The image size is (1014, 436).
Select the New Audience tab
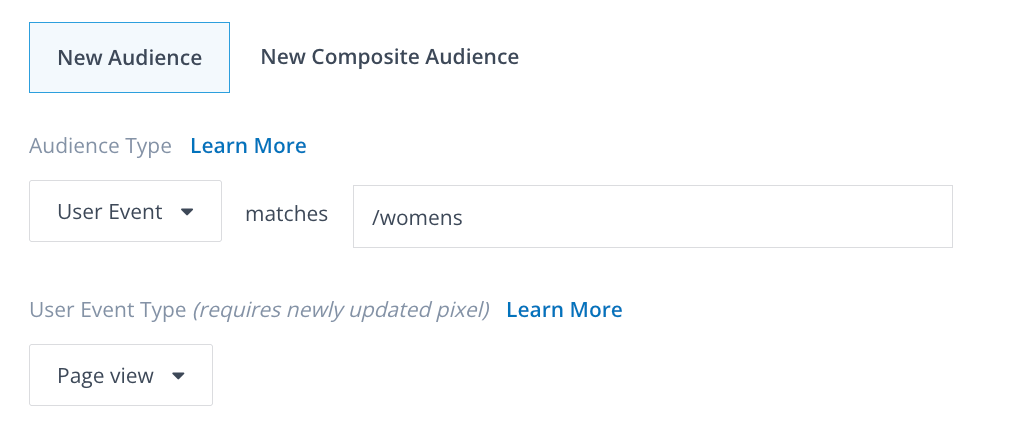click(x=130, y=58)
